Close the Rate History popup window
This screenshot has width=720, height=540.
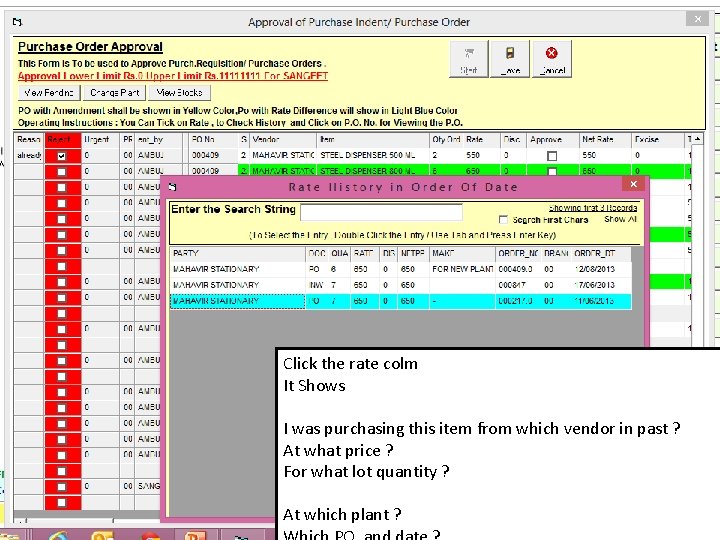point(634,184)
